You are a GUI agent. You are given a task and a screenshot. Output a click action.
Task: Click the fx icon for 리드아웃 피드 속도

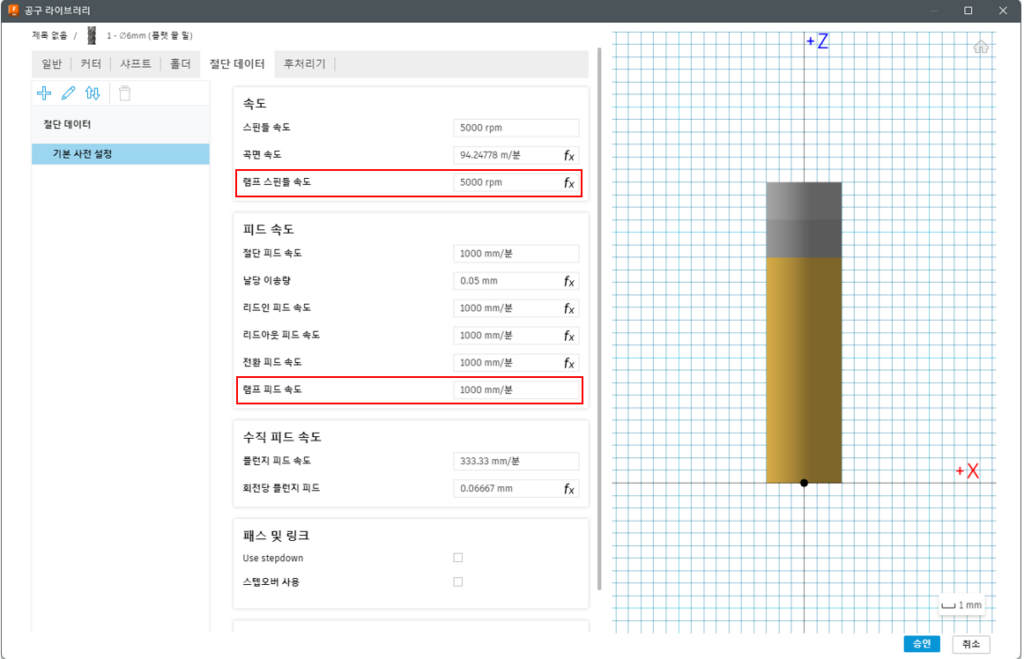(x=569, y=336)
